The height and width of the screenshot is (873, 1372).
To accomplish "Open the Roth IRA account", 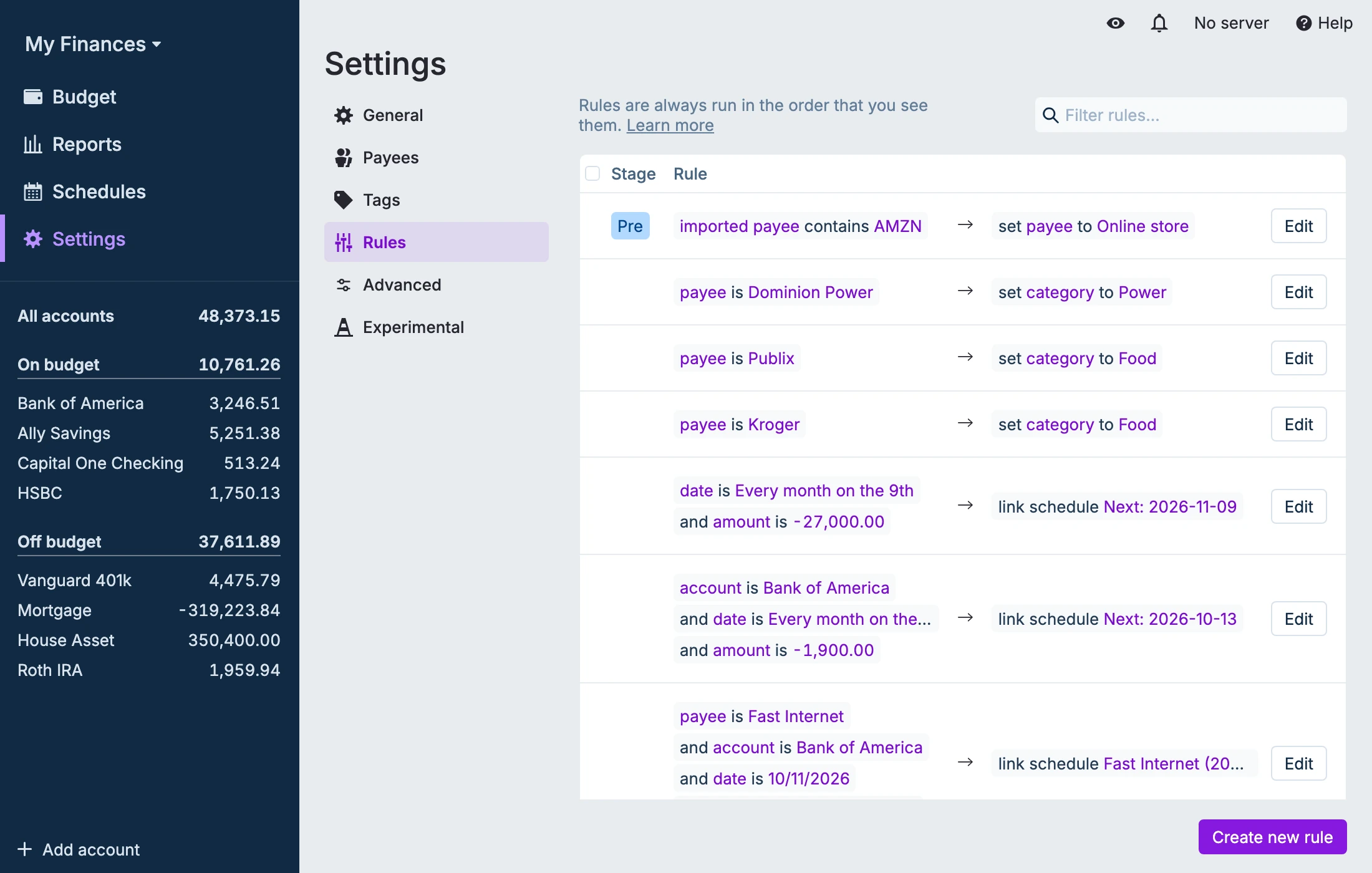I will pos(148,670).
